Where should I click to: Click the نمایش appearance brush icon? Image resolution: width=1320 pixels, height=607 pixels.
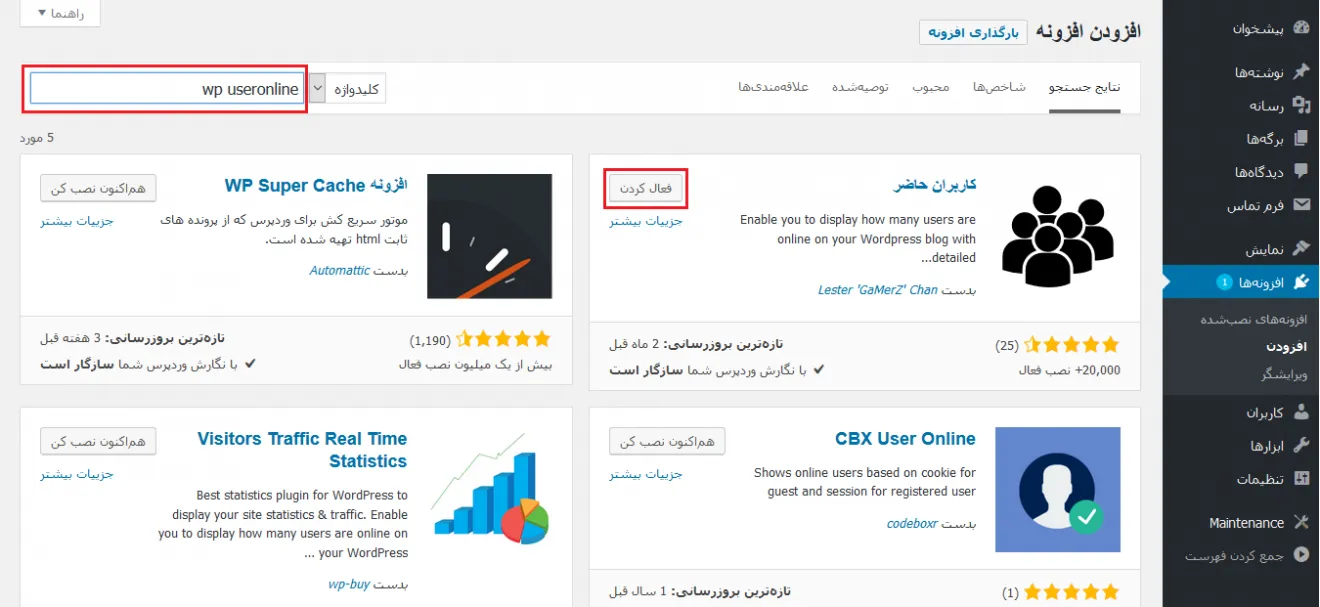(x=1301, y=248)
